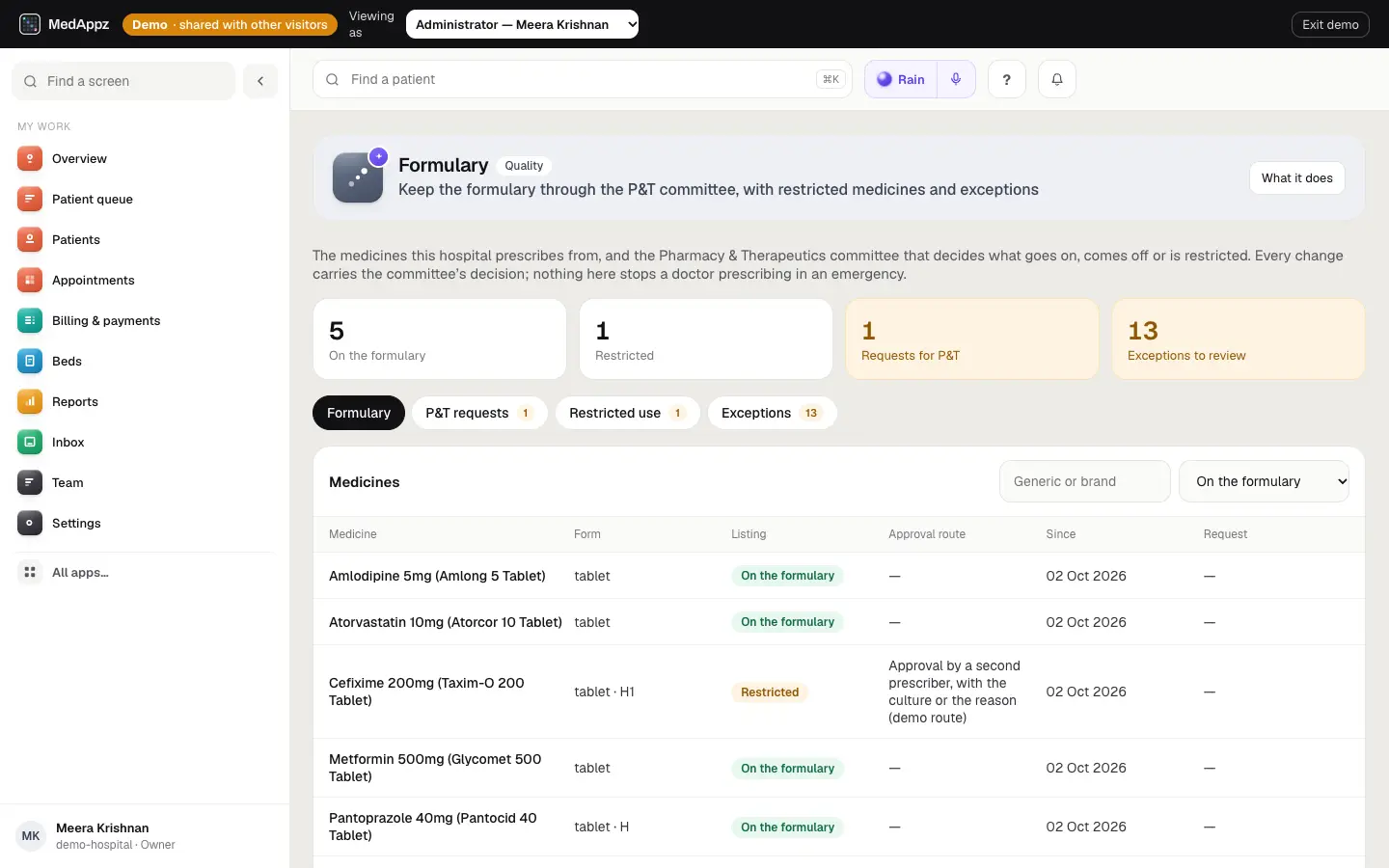
Task: Open the Settings gear icon
Action: [30, 524]
